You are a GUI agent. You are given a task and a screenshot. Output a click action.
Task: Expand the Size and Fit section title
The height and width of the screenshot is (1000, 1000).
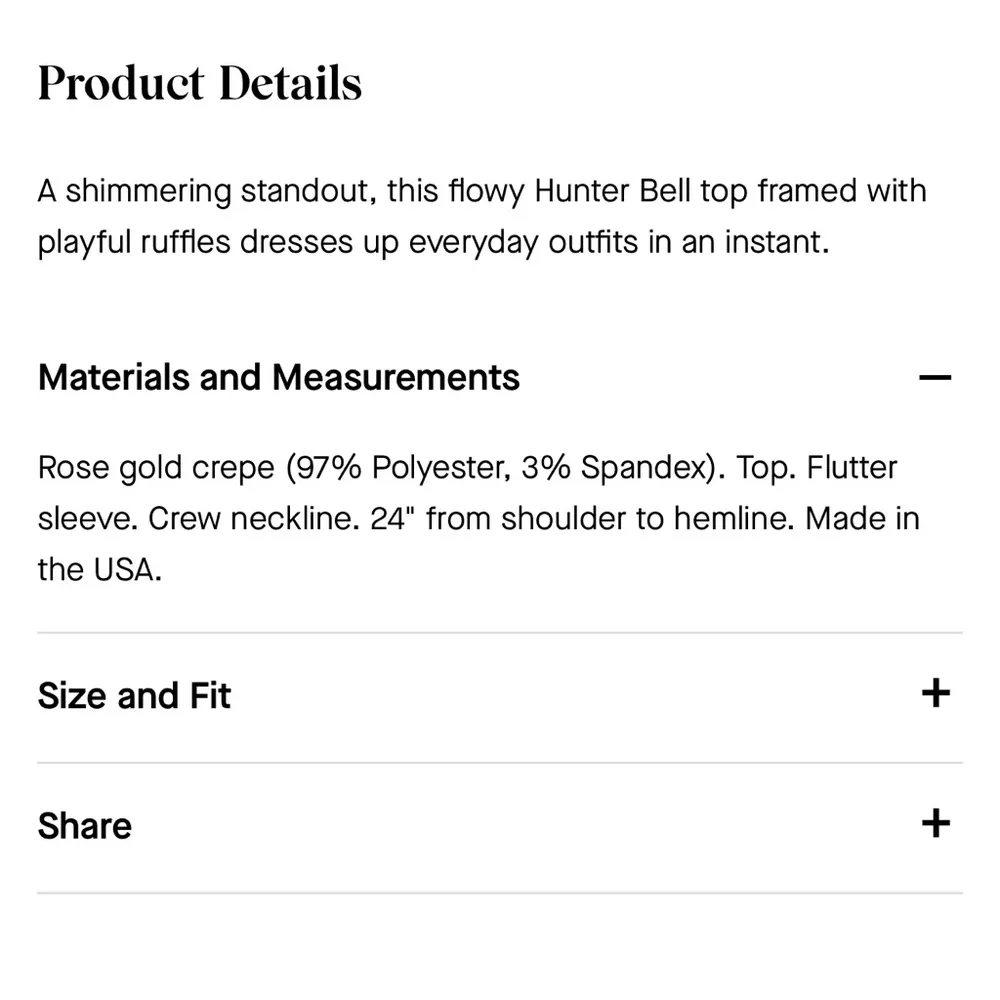(134, 695)
